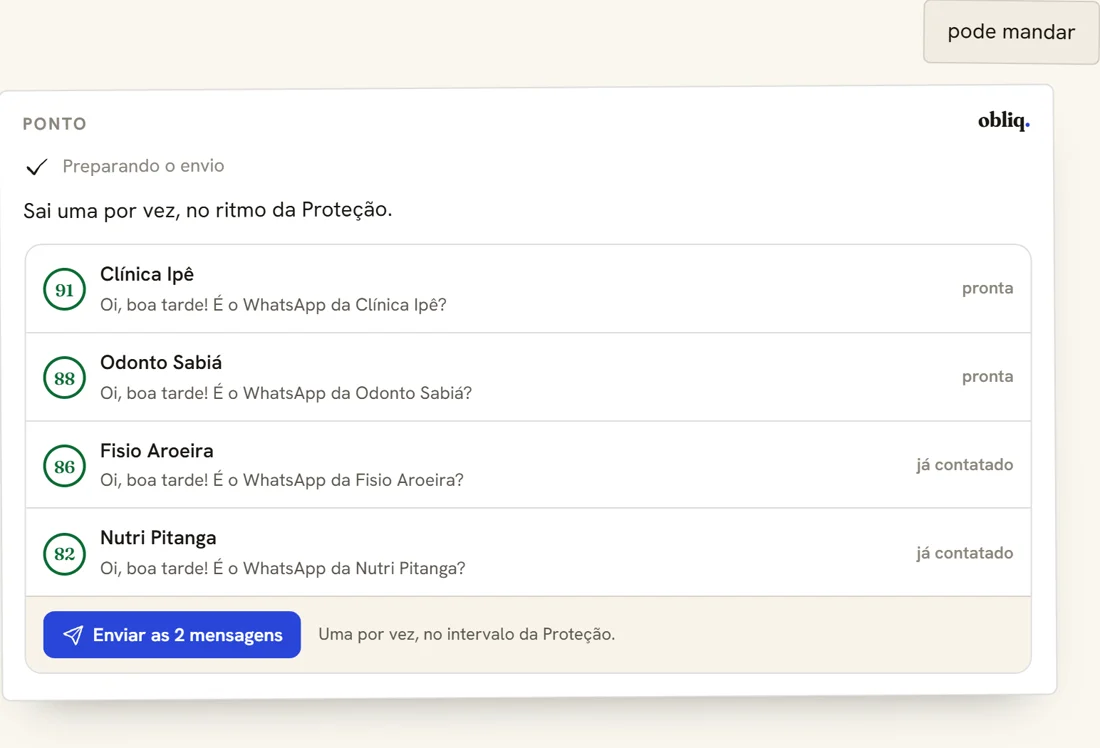
Task: Open the Fisio Aroeira row title
Action: pos(156,450)
